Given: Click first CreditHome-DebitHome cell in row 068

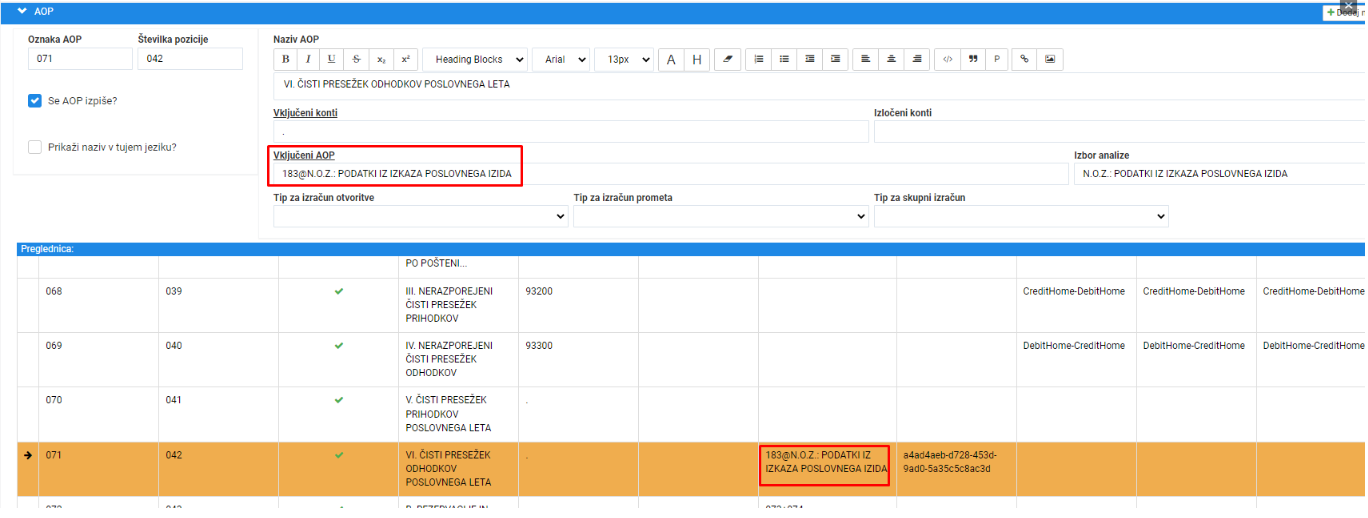Looking at the screenshot, I should [x=1076, y=305].
